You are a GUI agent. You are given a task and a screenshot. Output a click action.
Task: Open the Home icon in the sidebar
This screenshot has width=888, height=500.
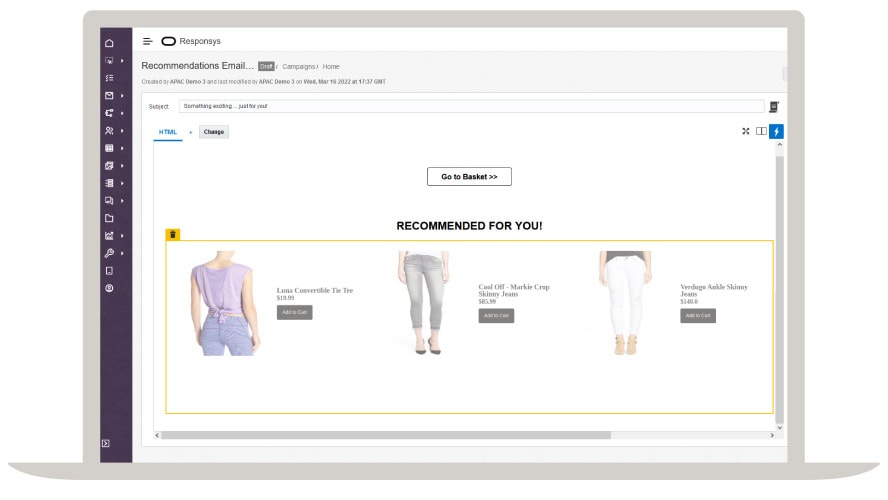coord(109,43)
